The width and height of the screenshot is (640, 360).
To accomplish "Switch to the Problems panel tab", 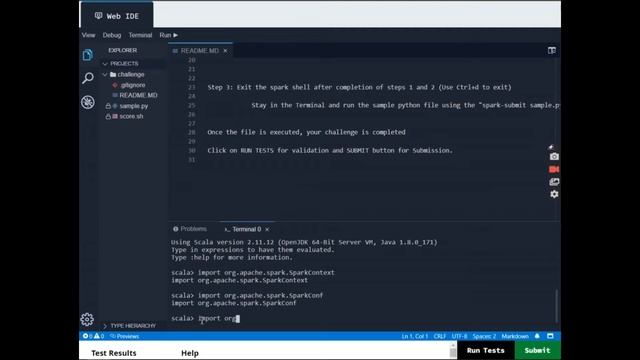I will (190, 229).
